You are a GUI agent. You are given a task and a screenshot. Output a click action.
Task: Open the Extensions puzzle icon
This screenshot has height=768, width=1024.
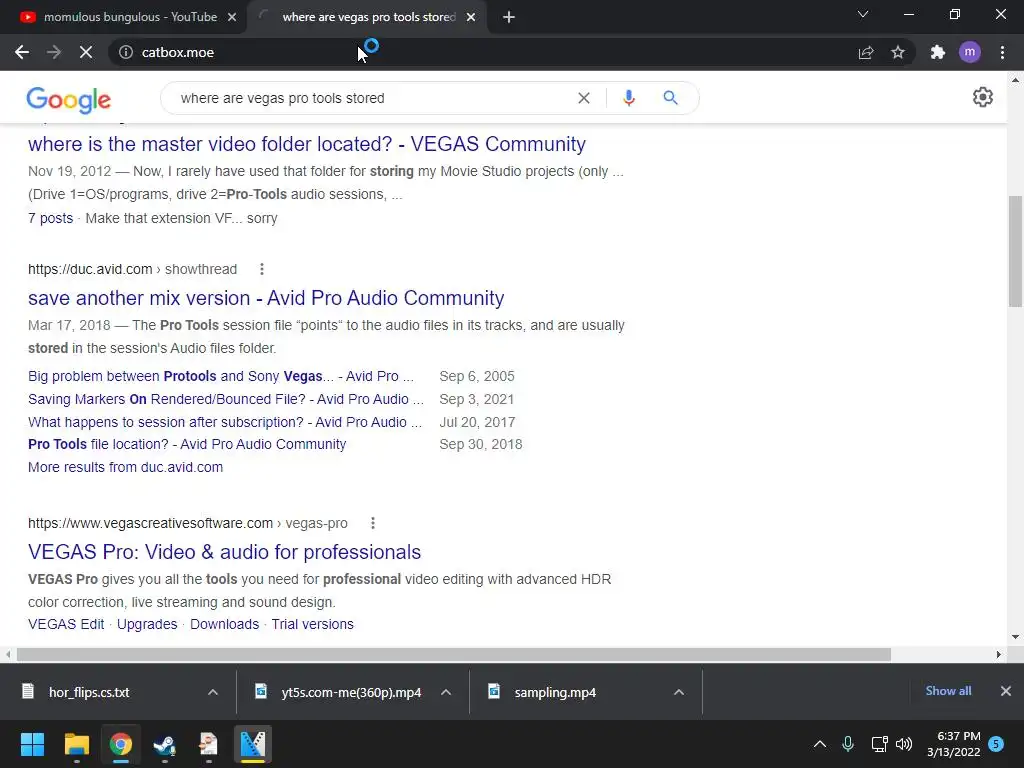tap(938, 52)
